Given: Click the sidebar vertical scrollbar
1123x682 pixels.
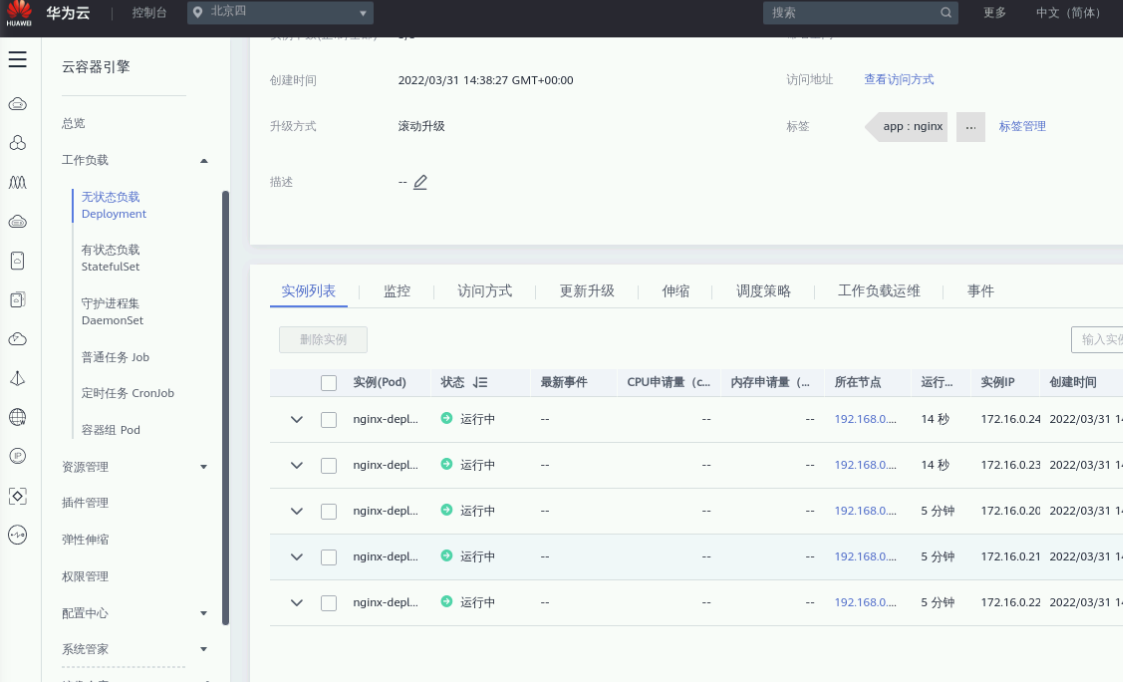Looking at the screenshot, I should click(x=226, y=408).
